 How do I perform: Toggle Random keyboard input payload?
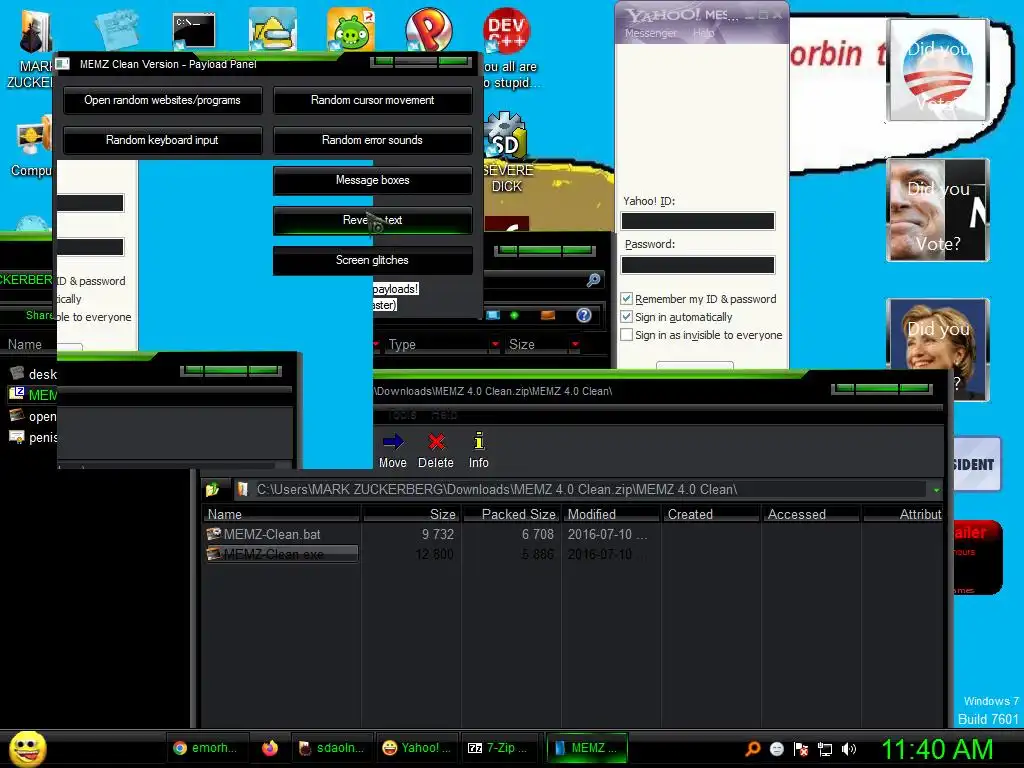click(x=163, y=140)
